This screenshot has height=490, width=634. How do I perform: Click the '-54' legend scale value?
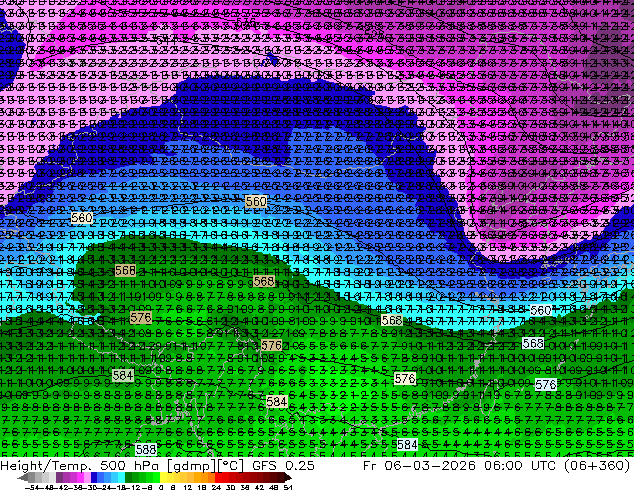pos(32,487)
